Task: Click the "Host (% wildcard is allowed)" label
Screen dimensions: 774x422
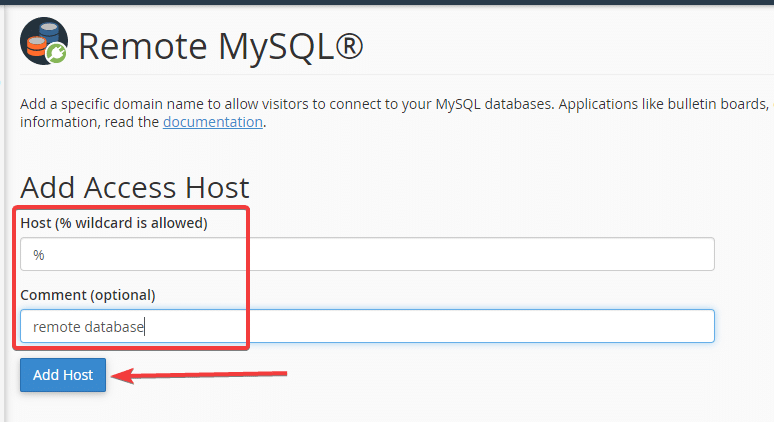Action: click(x=114, y=223)
